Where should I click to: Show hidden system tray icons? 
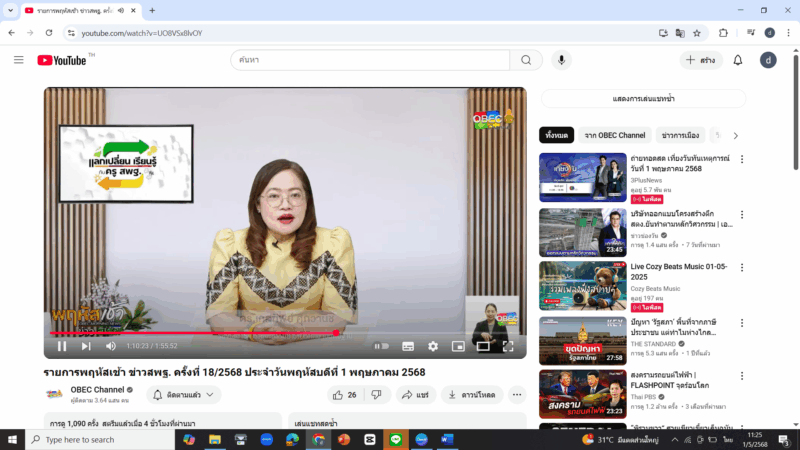pos(674,439)
